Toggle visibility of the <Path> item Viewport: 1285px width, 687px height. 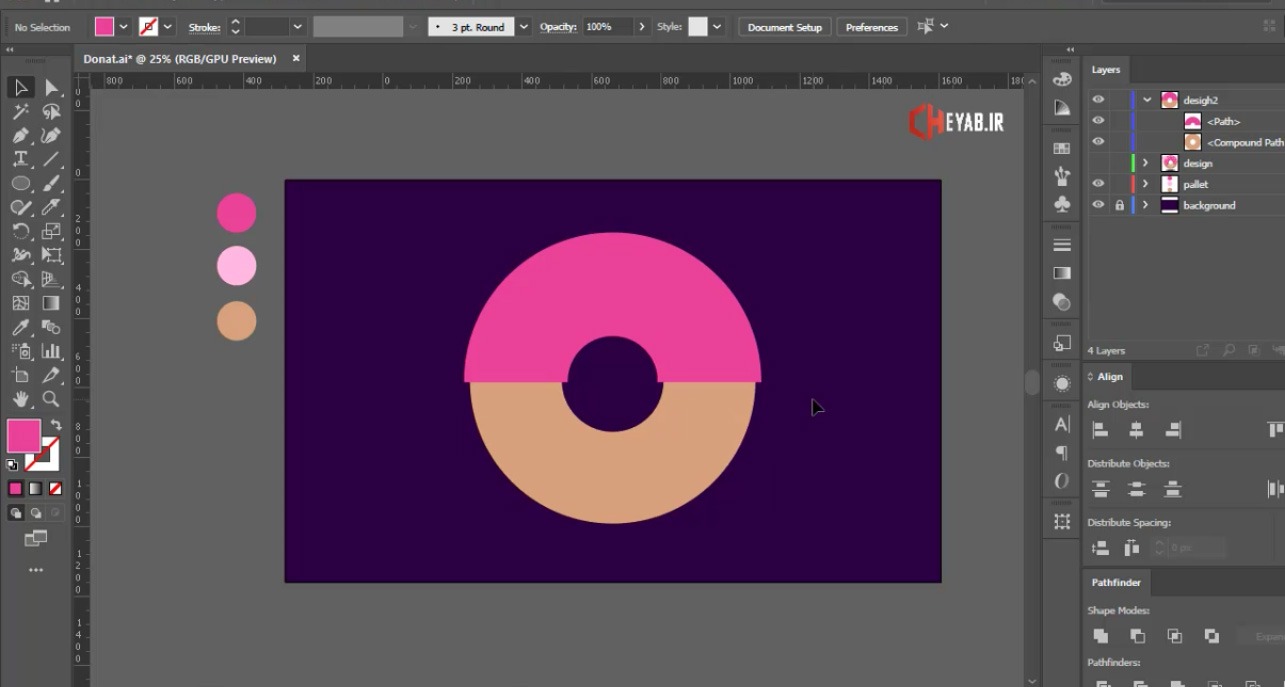tap(1098, 121)
